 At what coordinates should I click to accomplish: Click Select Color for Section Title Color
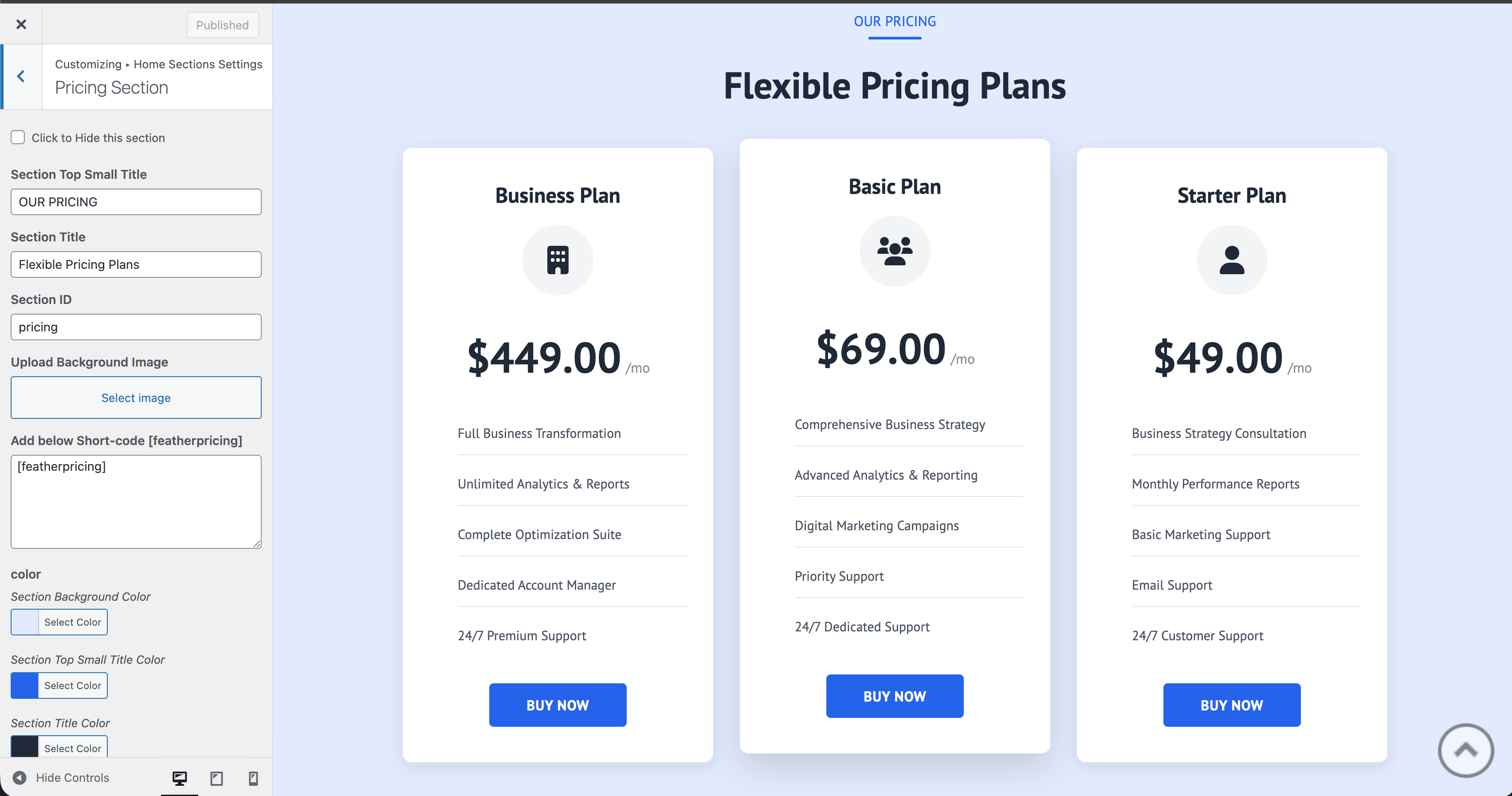point(72,748)
